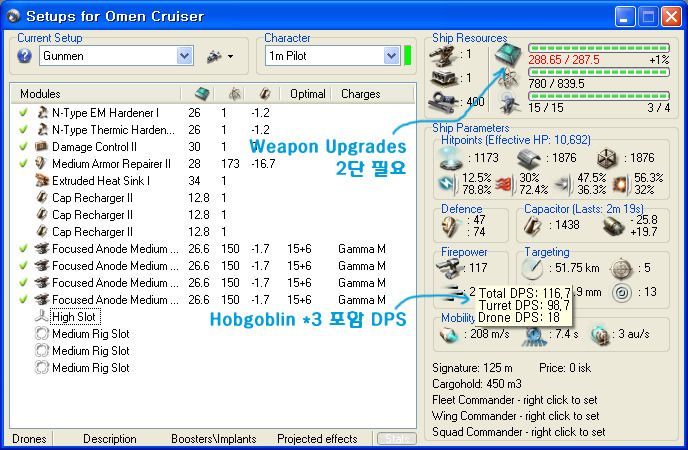The width and height of the screenshot is (688, 450).
Task: Toggle the Damage Control II checkmark
Action: 23,146
